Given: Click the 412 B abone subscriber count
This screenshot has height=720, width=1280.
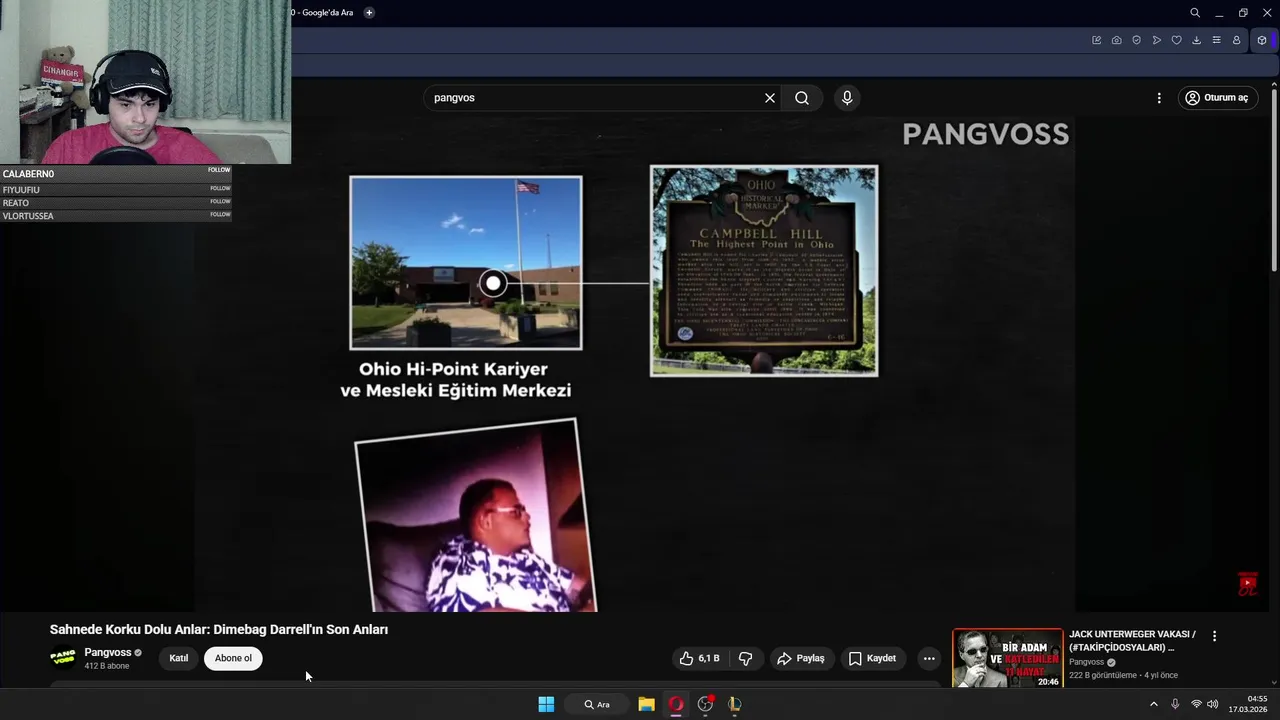Looking at the screenshot, I should (x=107, y=666).
